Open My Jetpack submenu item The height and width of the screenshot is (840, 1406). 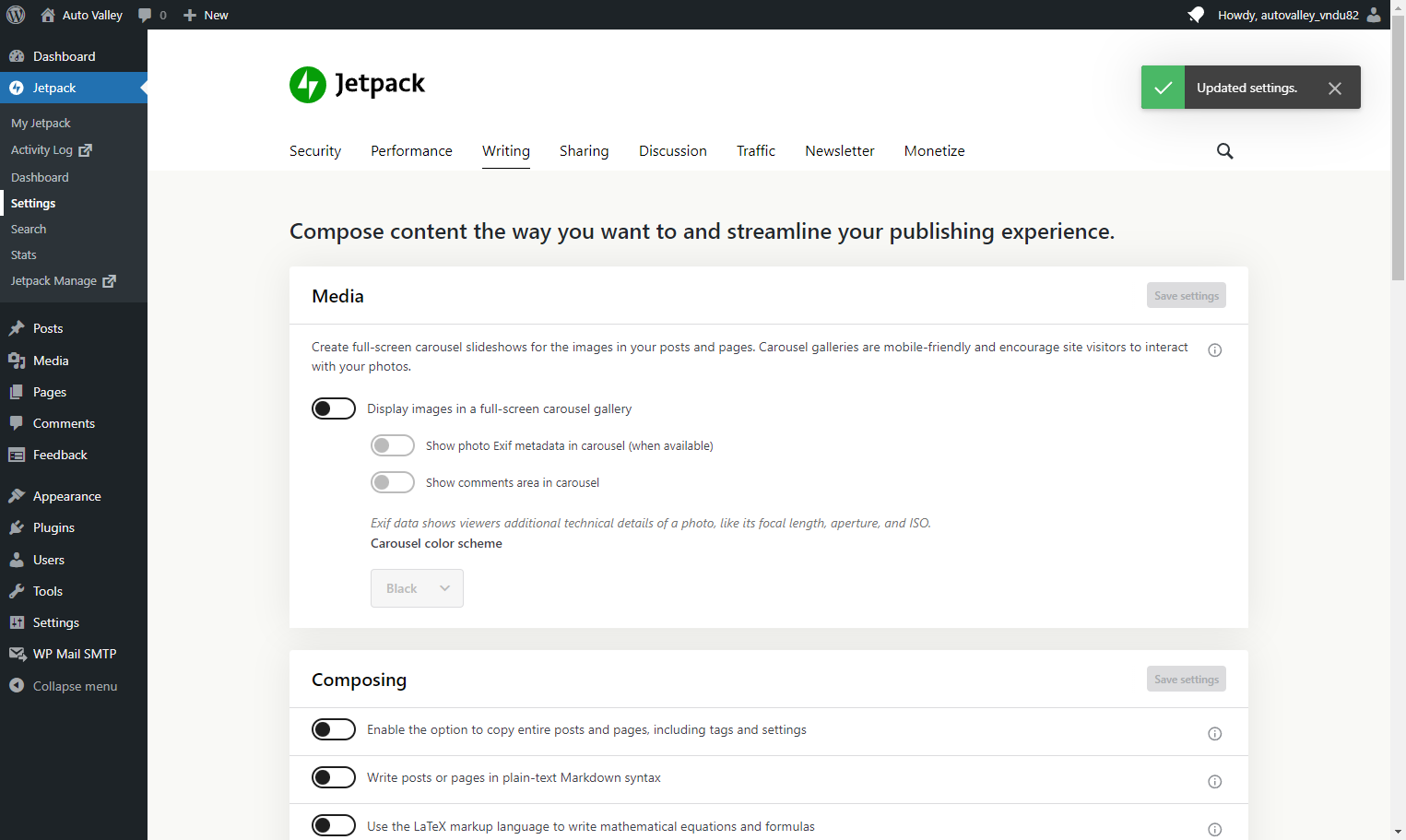(x=41, y=124)
